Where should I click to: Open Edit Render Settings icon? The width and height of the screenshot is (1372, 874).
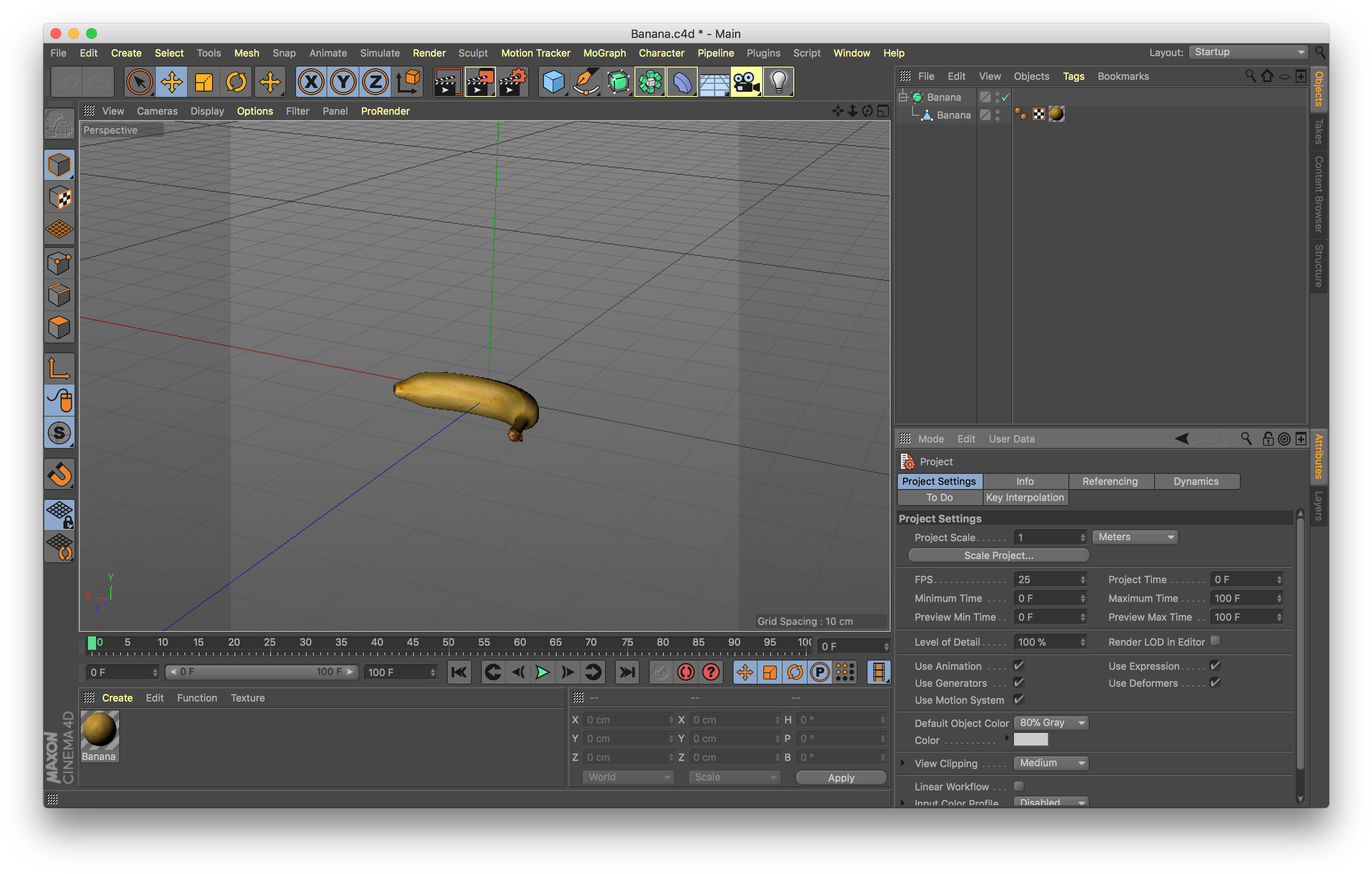512,82
